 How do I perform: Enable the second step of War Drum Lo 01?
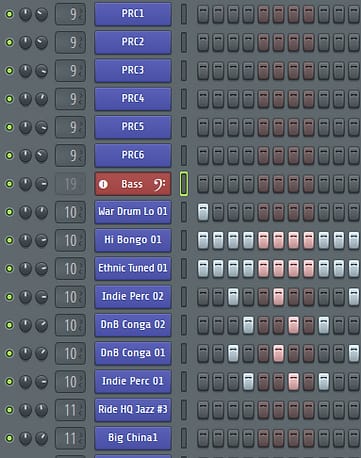tap(218, 212)
